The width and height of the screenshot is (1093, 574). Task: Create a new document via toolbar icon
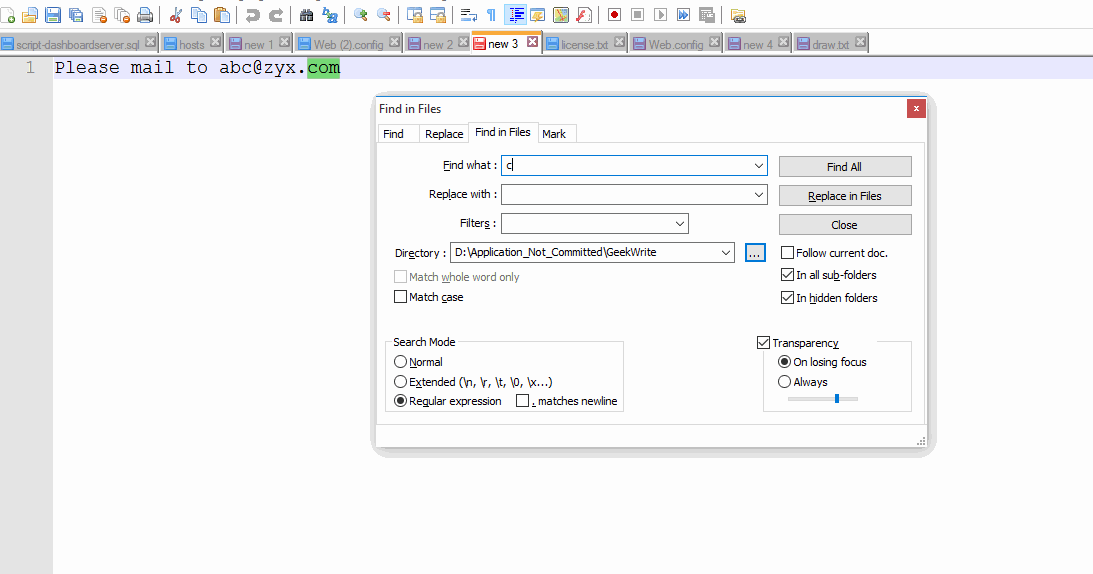coord(8,15)
